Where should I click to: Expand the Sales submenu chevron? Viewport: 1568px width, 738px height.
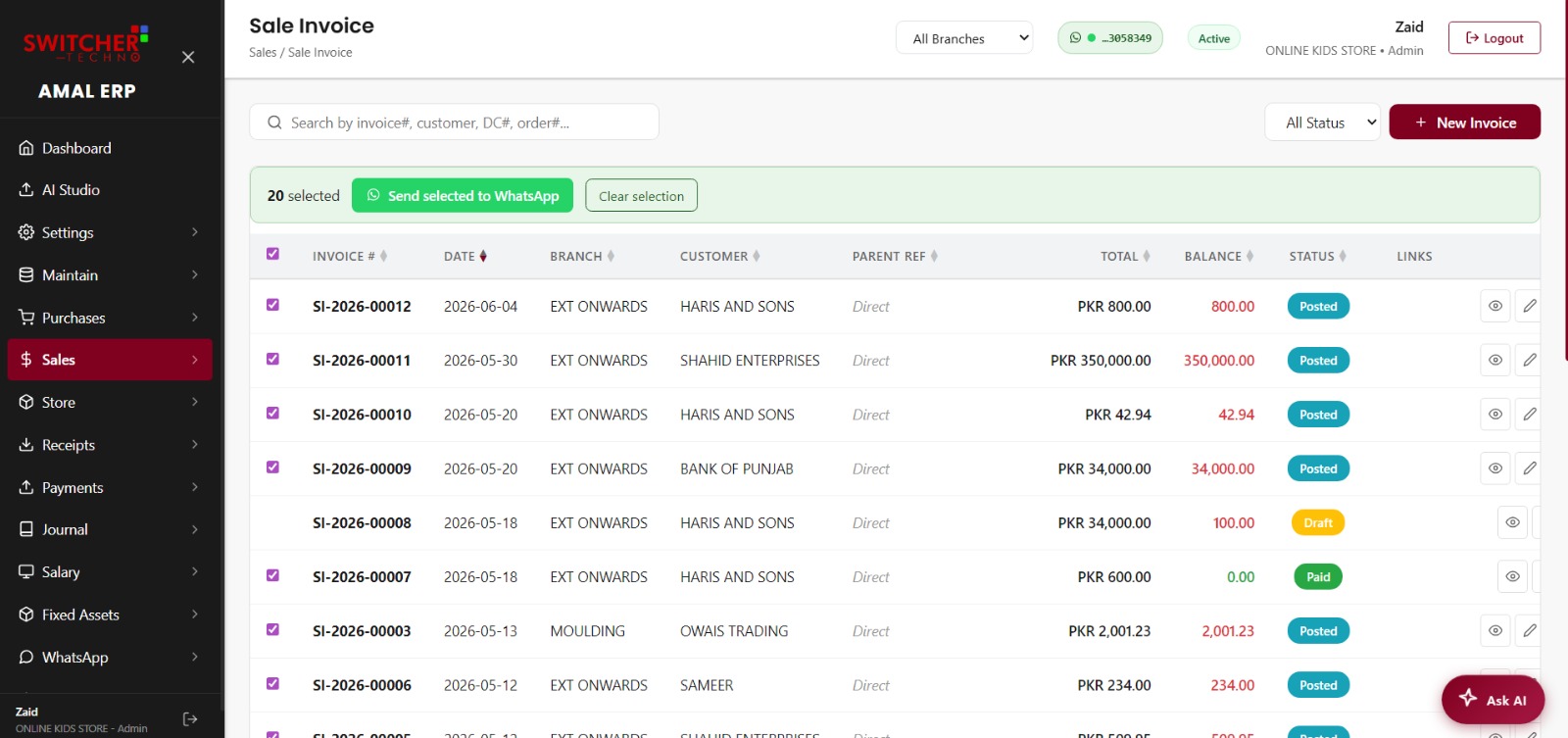tap(195, 360)
